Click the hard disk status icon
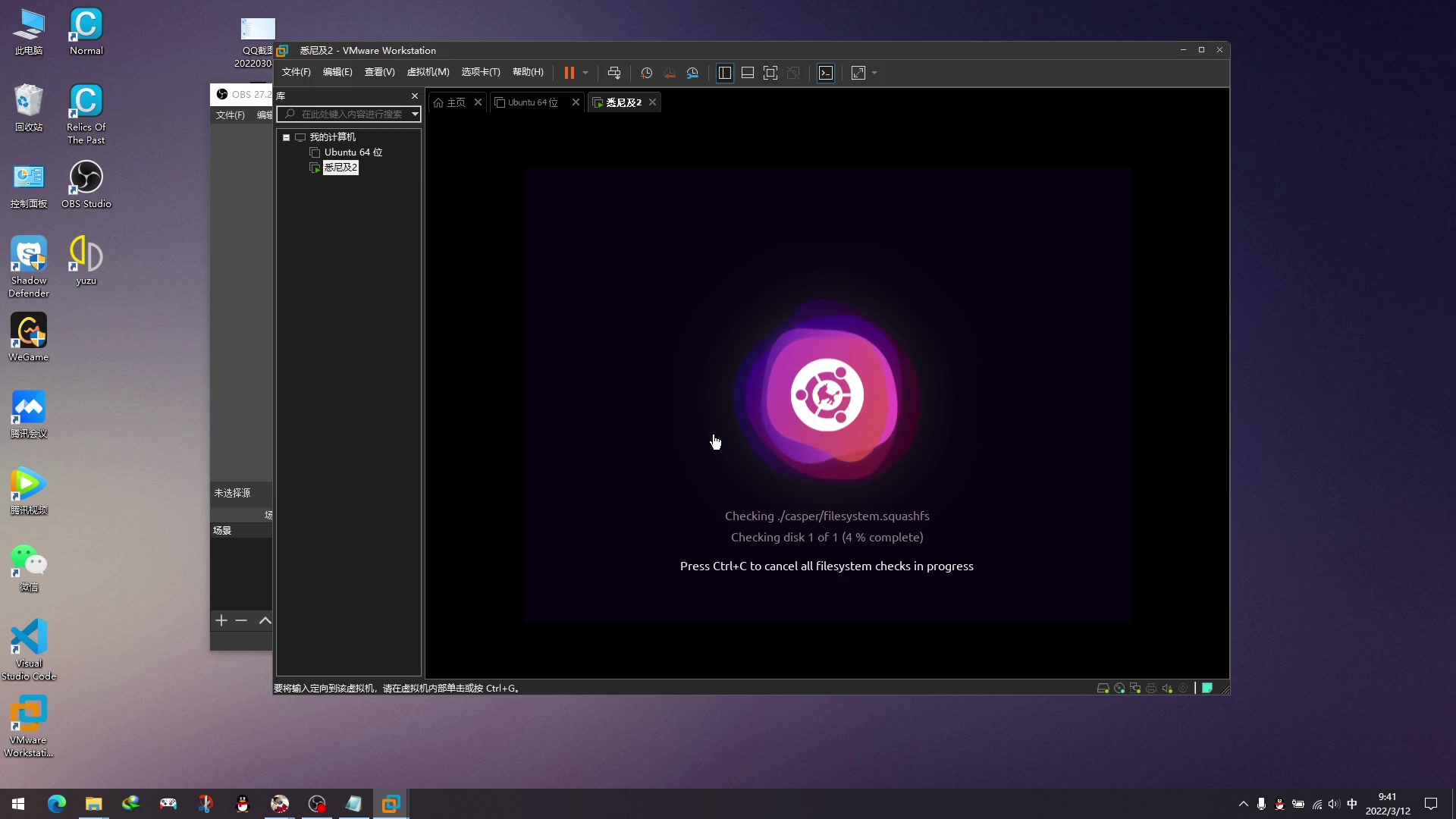Screen dimensions: 1456x819 pyautogui.click(x=1103, y=689)
